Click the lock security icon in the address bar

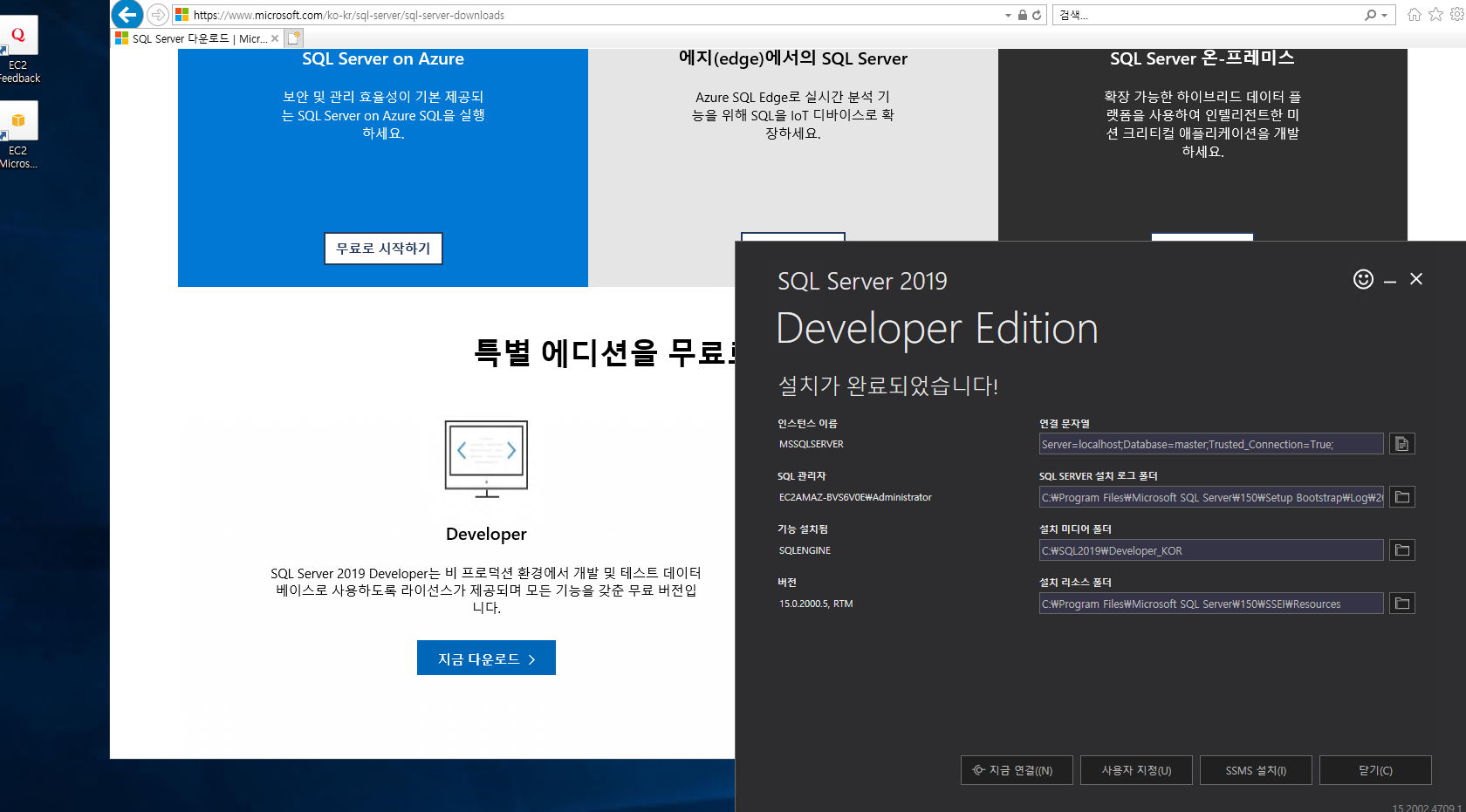[x=1022, y=15]
